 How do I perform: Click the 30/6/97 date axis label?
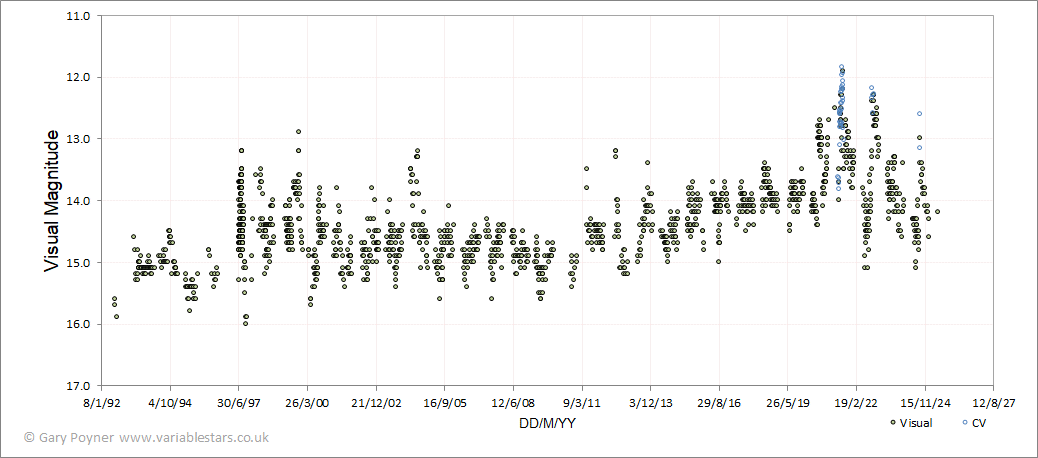(238, 402)
